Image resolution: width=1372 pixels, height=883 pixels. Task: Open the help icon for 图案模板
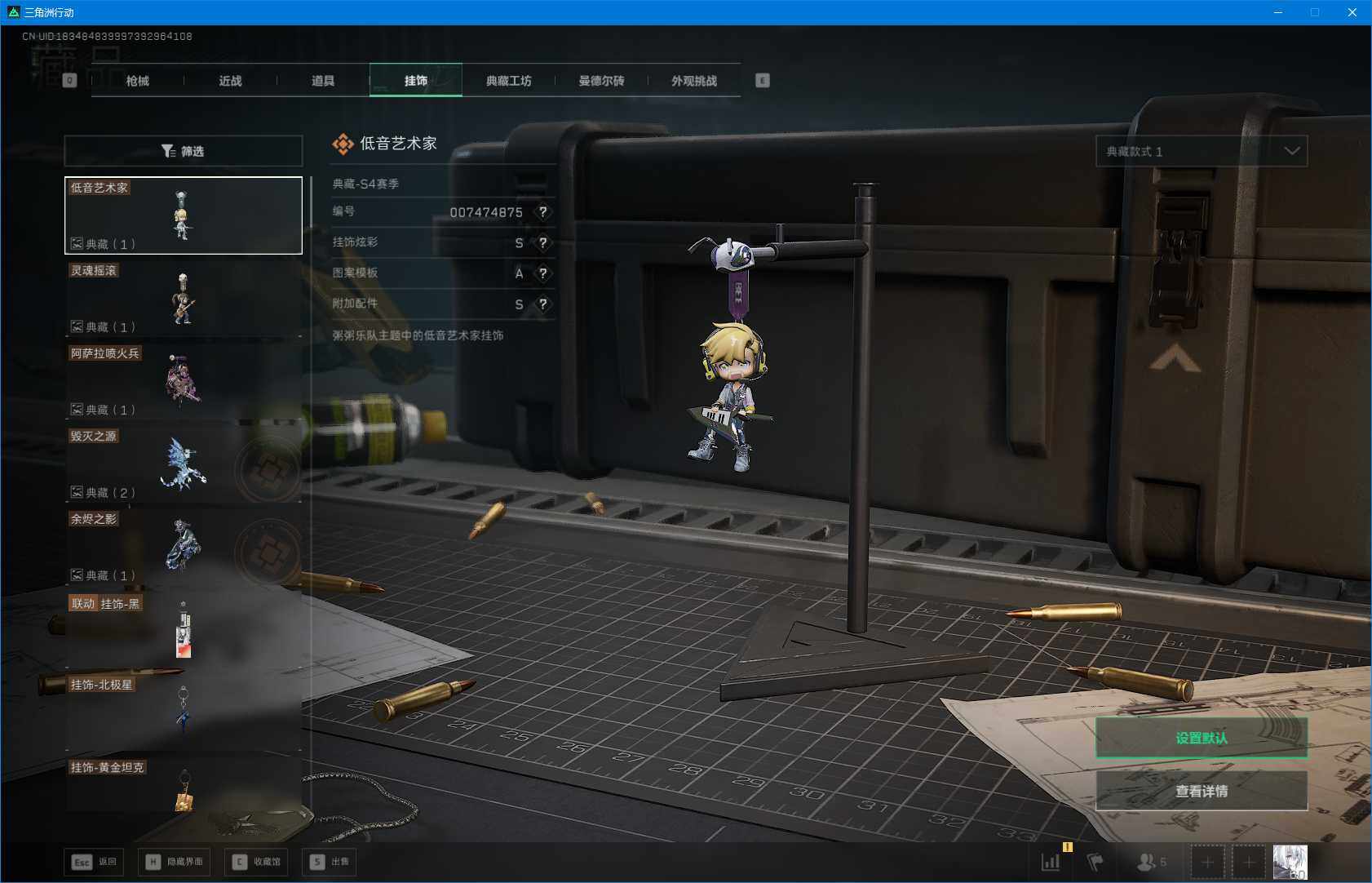pos(543,273)
